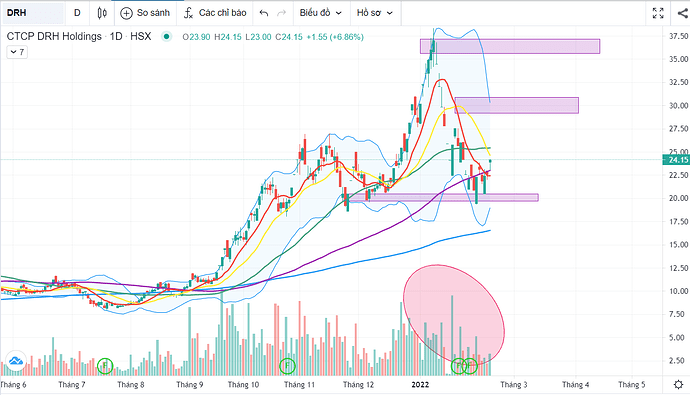Click the O23.90 open value
The height and width of the screenshot is (395, 690).
tap(196, 37)
